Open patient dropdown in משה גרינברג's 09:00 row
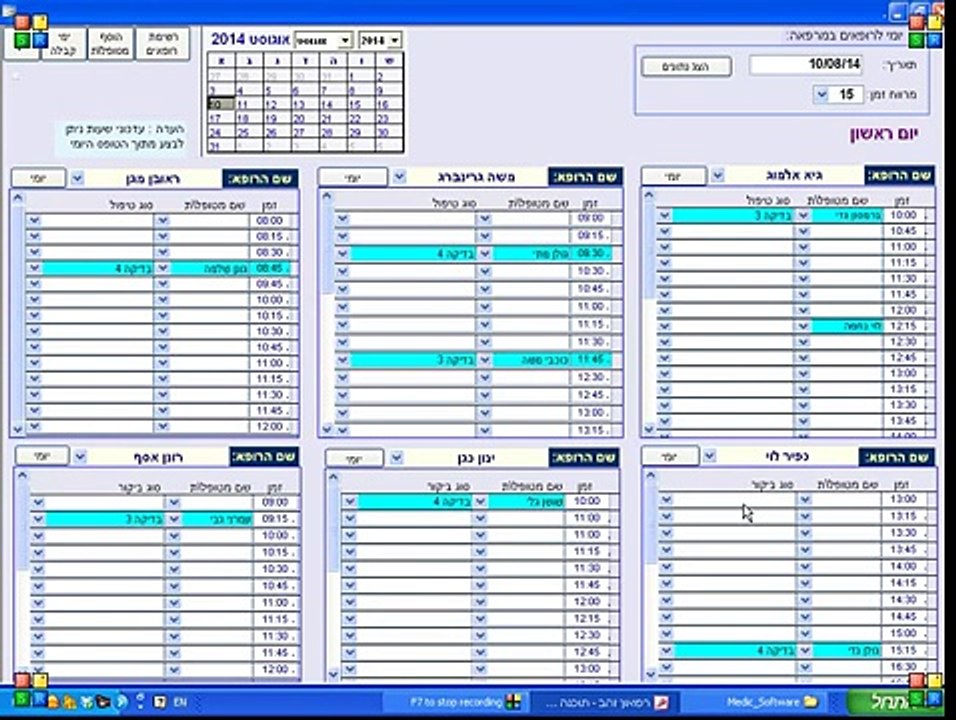 click(485, 218)
